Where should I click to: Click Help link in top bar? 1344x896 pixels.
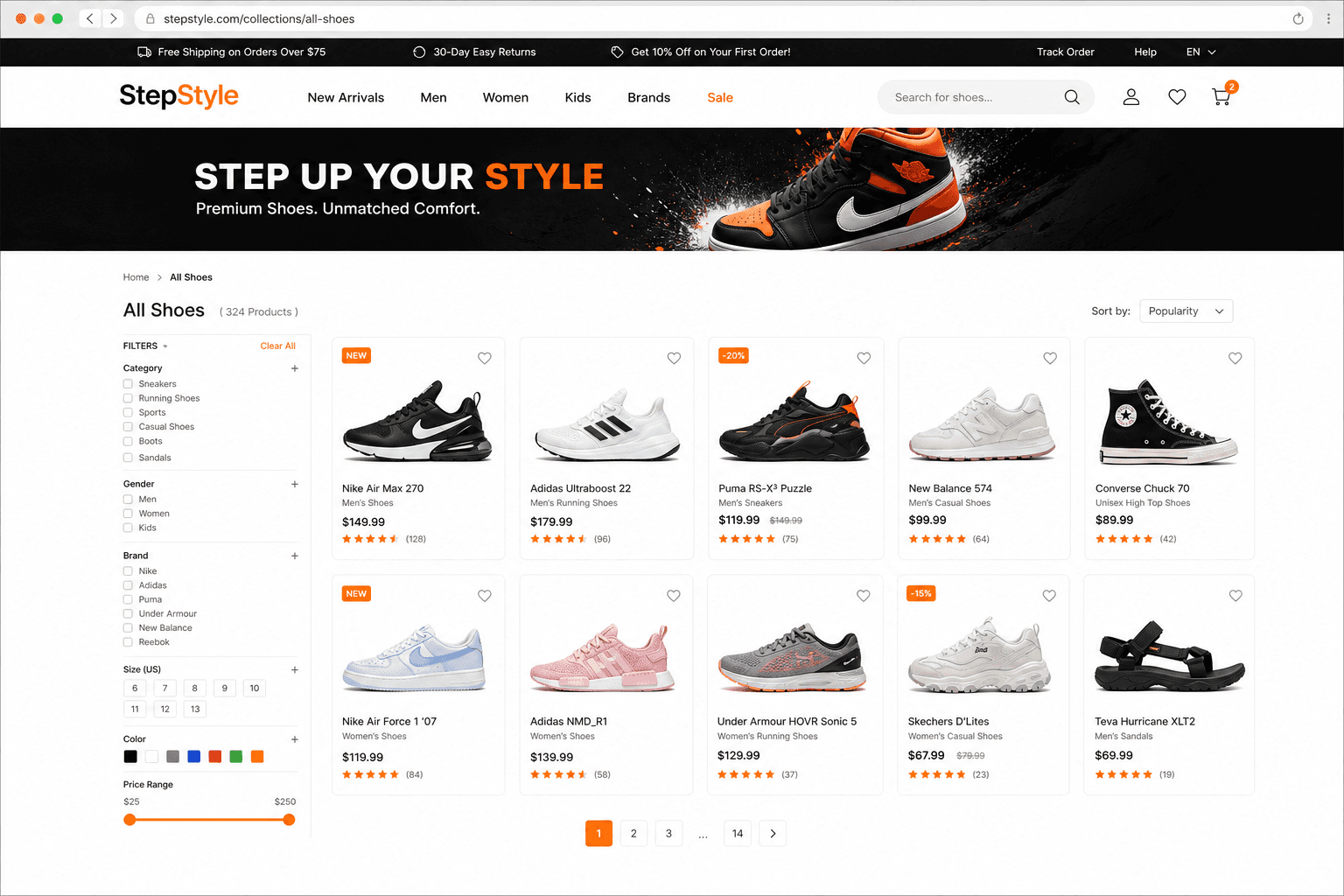click(1145, 52)
